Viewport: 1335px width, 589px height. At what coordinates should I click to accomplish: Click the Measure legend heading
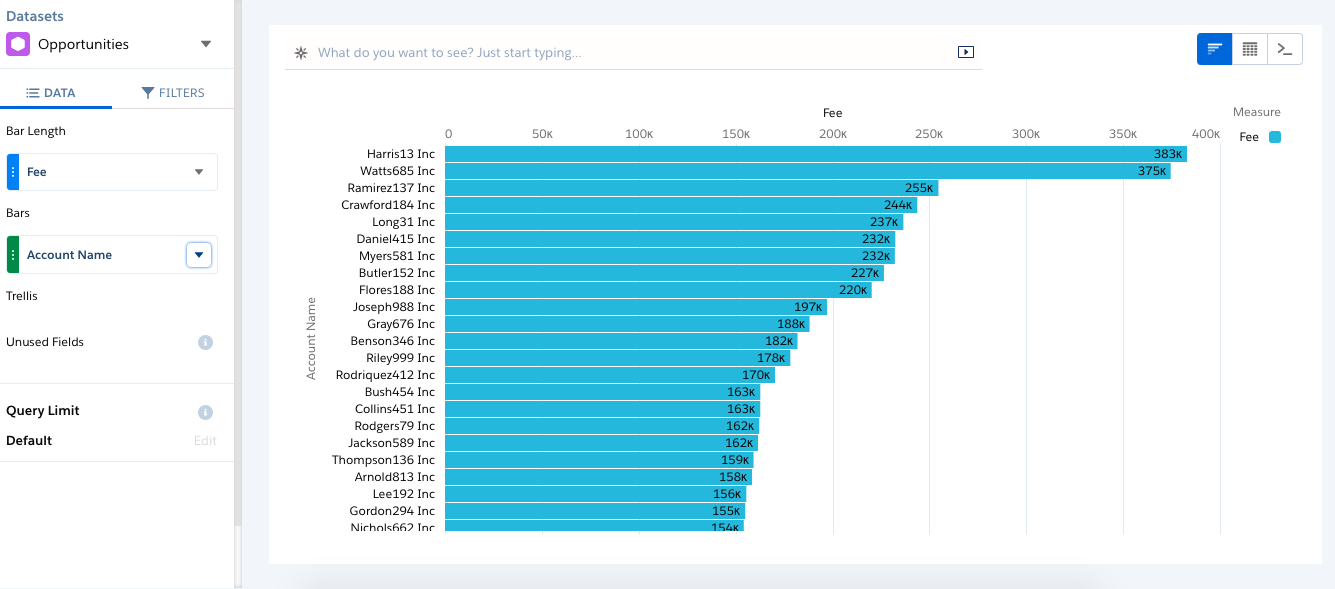(x=1257, y=112)
